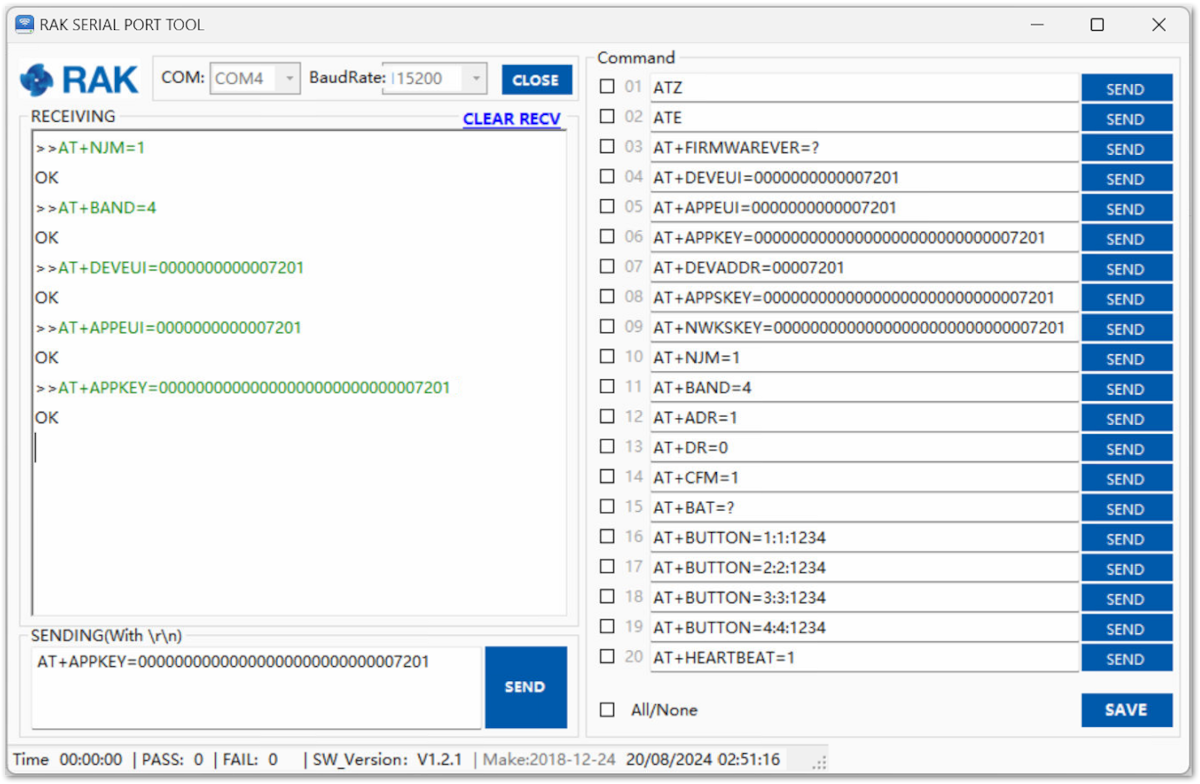The width and height of the screenshot is (1200, 784).
Task: Check the box for command 12 AT+ADR=1
Action: 607,417
